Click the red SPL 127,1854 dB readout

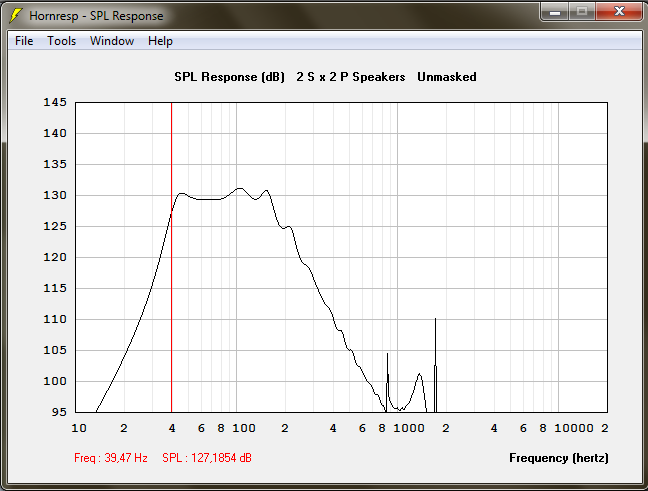(207, 458)
